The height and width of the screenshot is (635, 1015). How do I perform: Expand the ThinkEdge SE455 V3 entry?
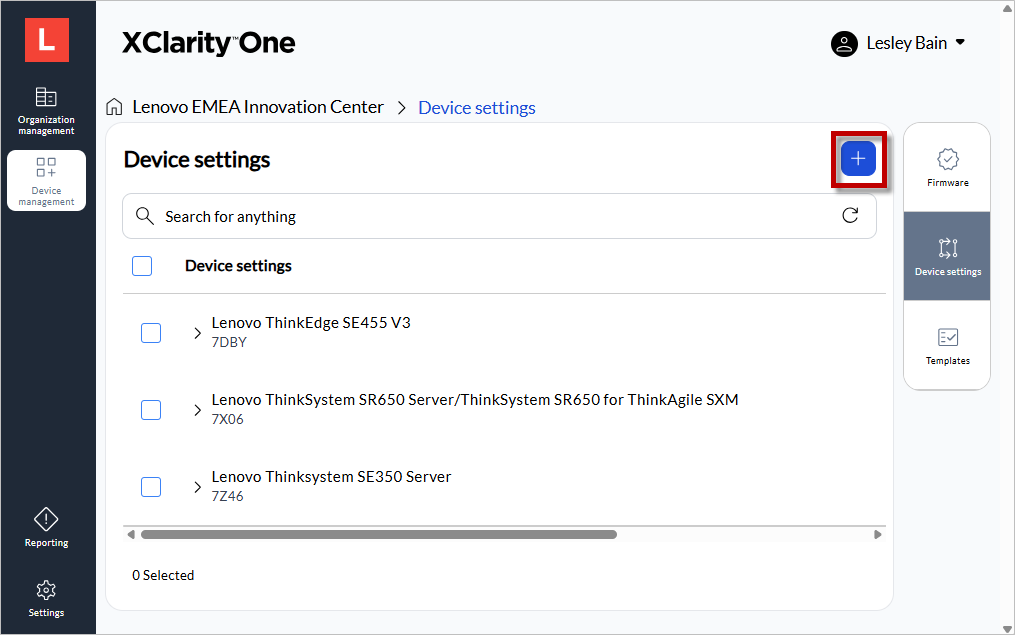click(196, 332)
